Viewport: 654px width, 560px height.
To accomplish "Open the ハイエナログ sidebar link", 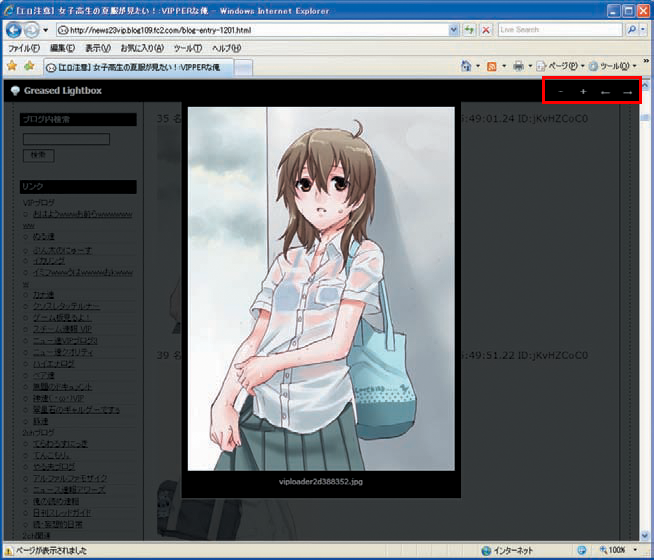I will tap(53, 364).
